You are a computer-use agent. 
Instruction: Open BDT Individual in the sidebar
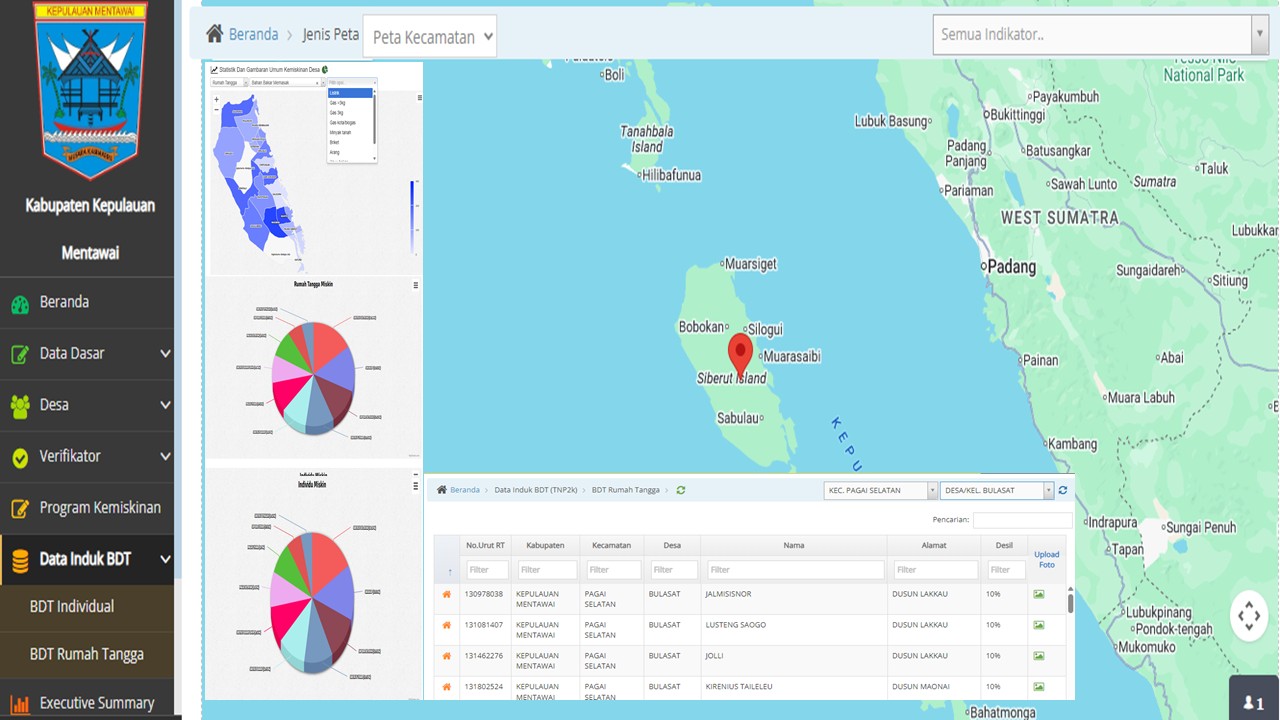pyautogui.click(x=72, y=606)
